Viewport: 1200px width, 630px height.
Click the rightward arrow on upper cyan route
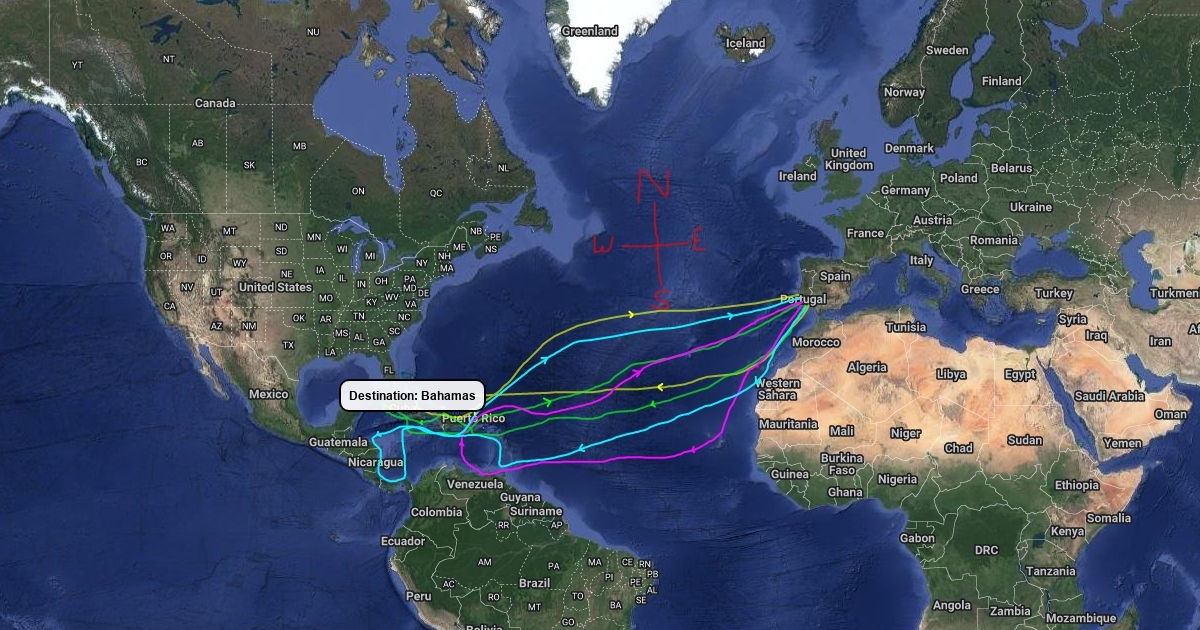coord(730,316)
